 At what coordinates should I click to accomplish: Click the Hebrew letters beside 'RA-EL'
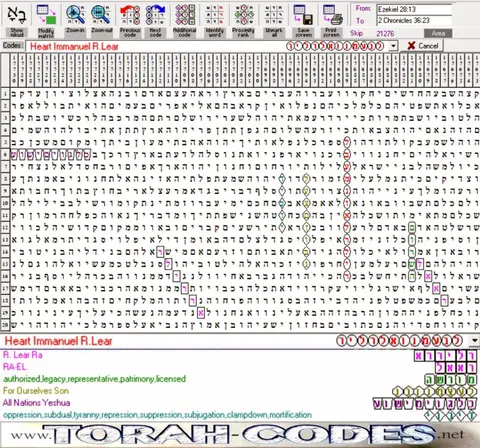456,368
